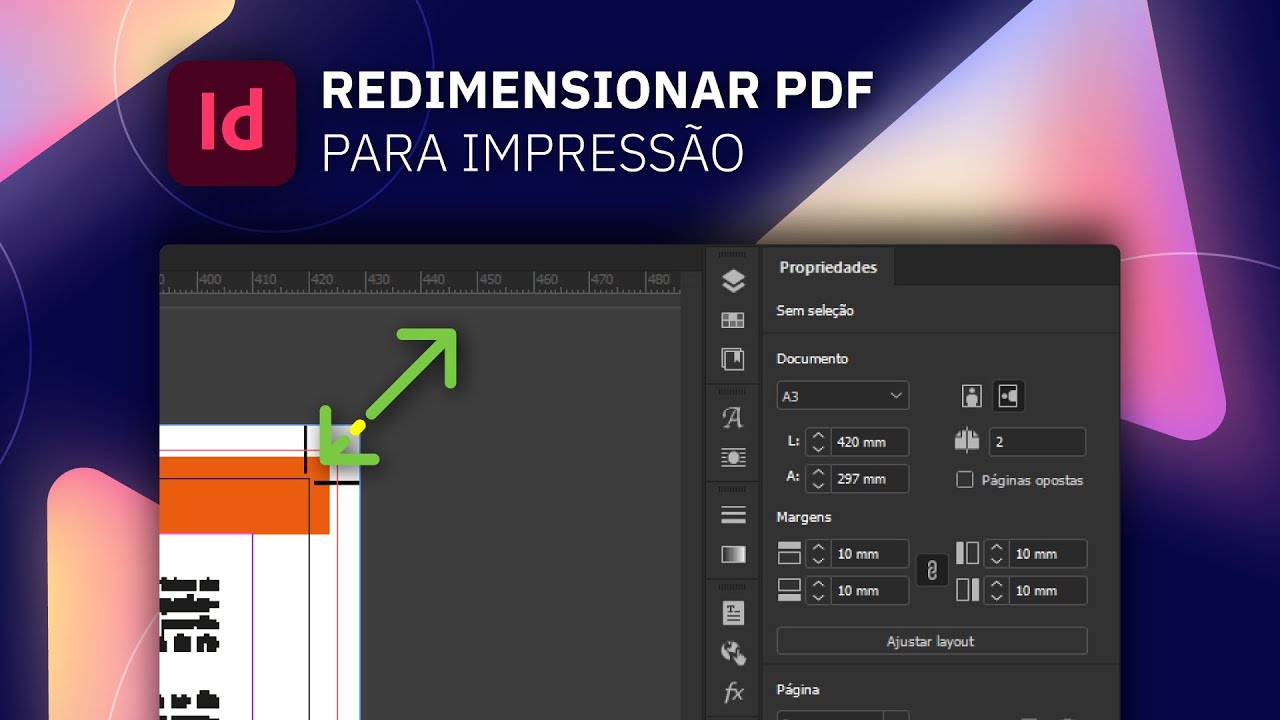Click the left margin icon
The width and height of the screenshot is (1280, 720).
click(x=967, y=553)
